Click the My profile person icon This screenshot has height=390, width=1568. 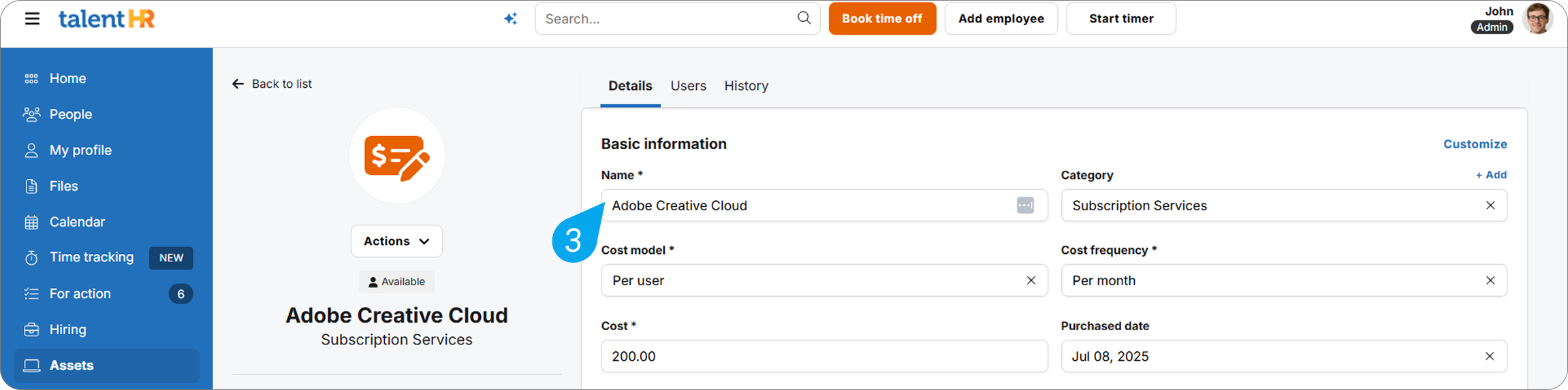coord(31,150)
